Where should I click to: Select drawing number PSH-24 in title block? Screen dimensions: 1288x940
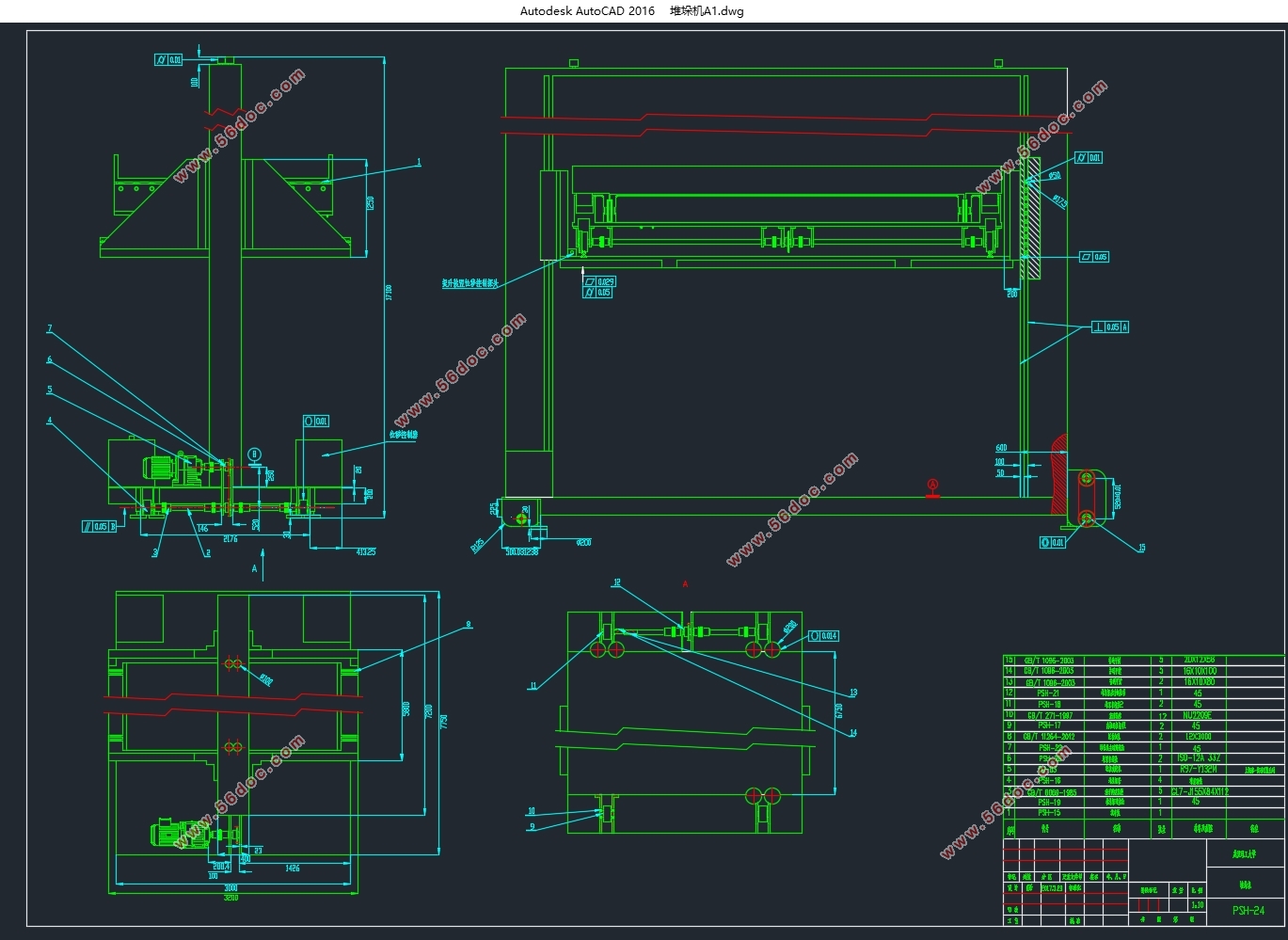(1248, 910)
